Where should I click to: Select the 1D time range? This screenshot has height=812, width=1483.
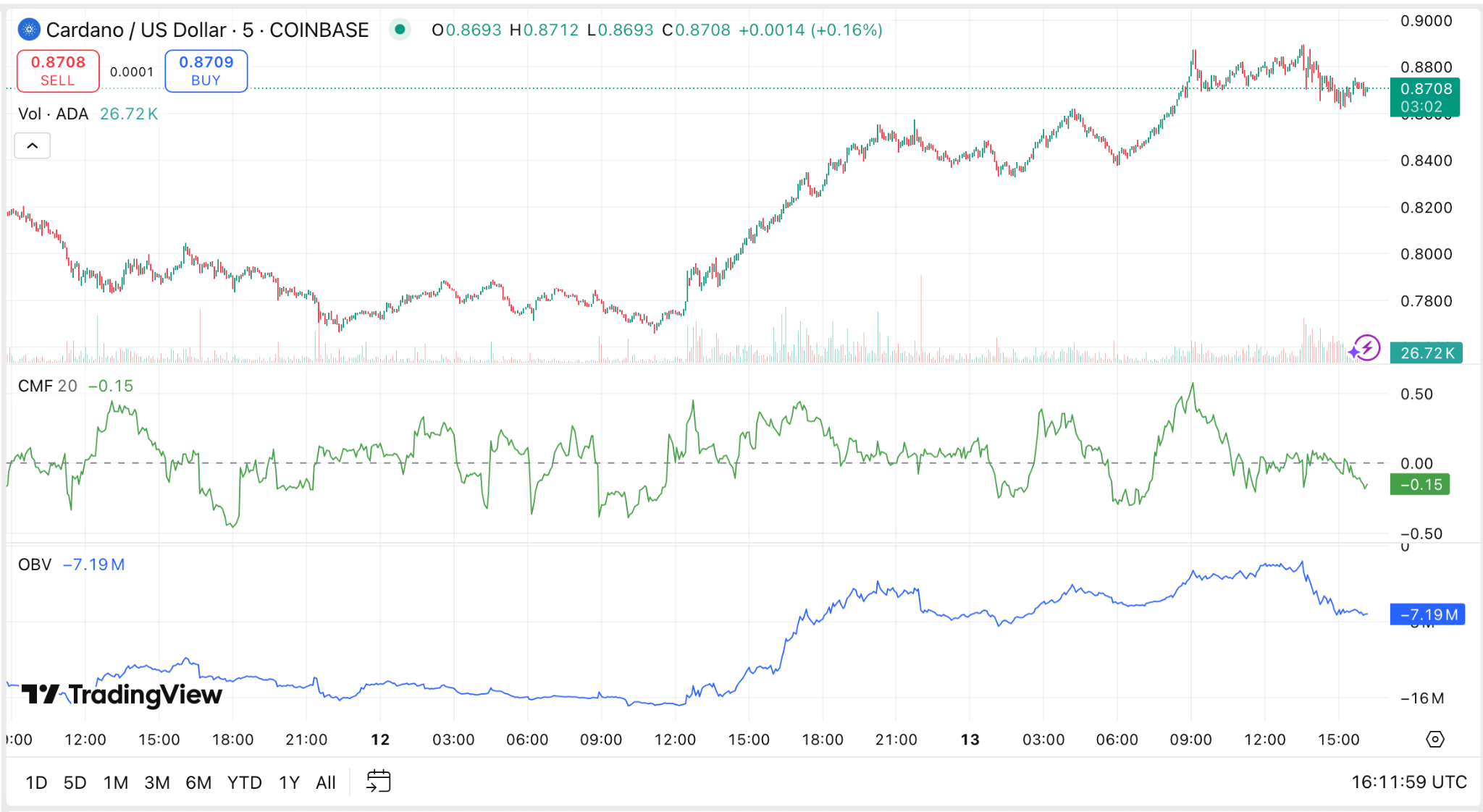pos(36,782)
